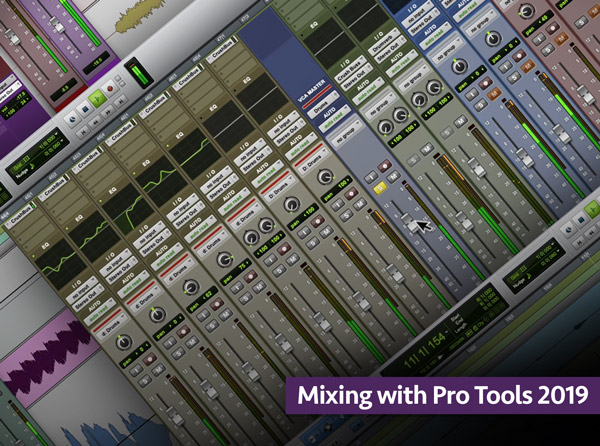
Task: Click the pan knob above the pan 75 readout
Action: coord(224,260)
